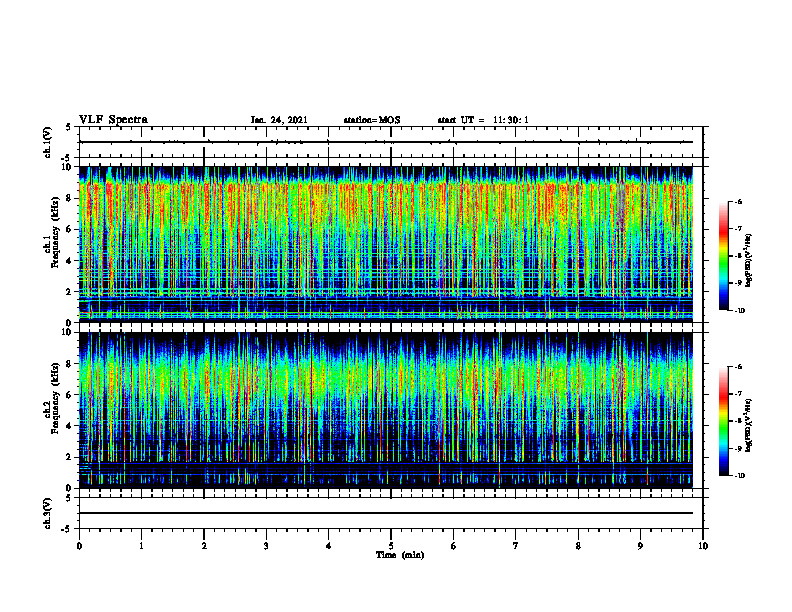Click the time axis tick label "5"
Viewport: 792px width, 612px height.
[x=391, y=546]
